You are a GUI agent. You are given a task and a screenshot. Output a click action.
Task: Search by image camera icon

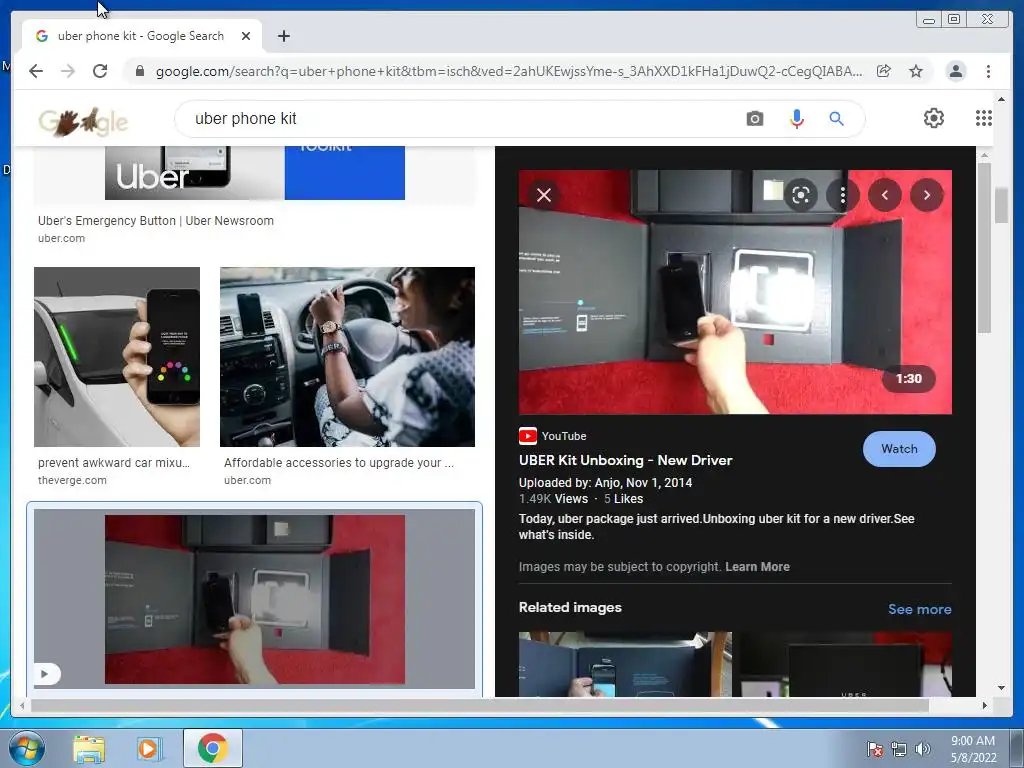[755, 119]
